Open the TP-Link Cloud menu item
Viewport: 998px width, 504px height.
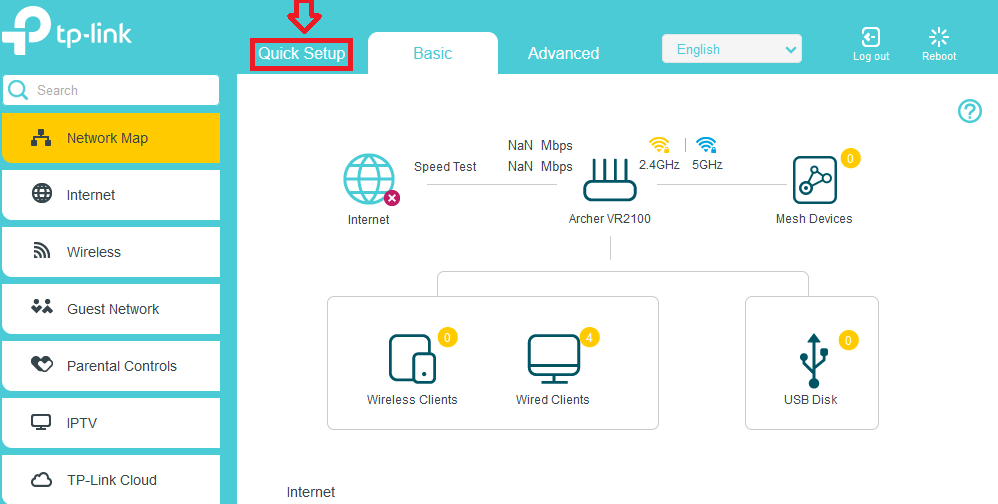[111, 479]
